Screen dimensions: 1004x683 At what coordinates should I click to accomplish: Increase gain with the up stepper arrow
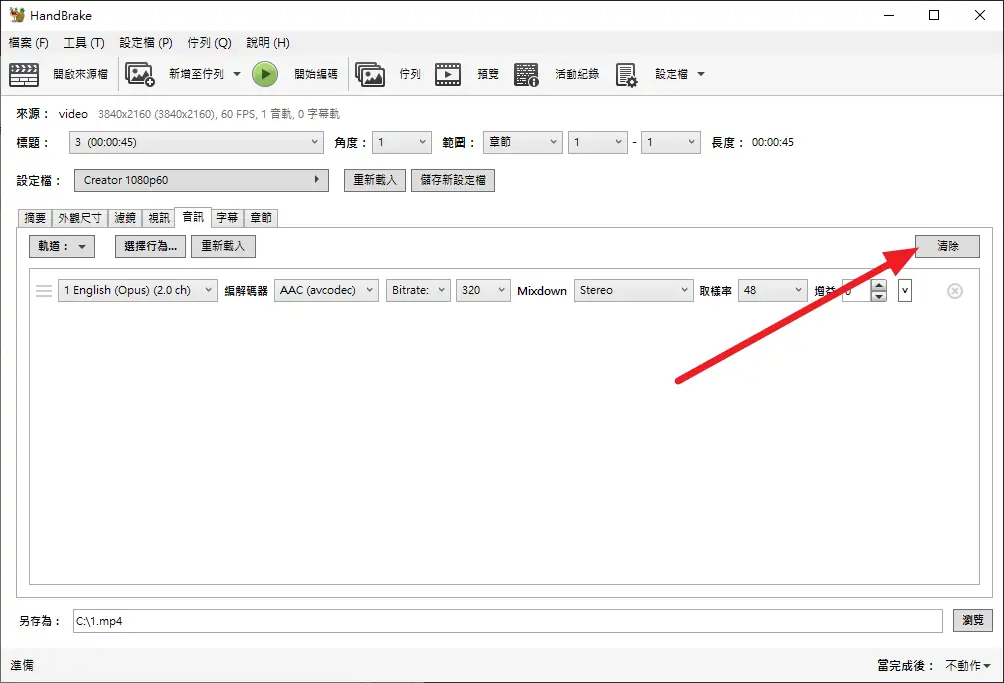[879, 285]
